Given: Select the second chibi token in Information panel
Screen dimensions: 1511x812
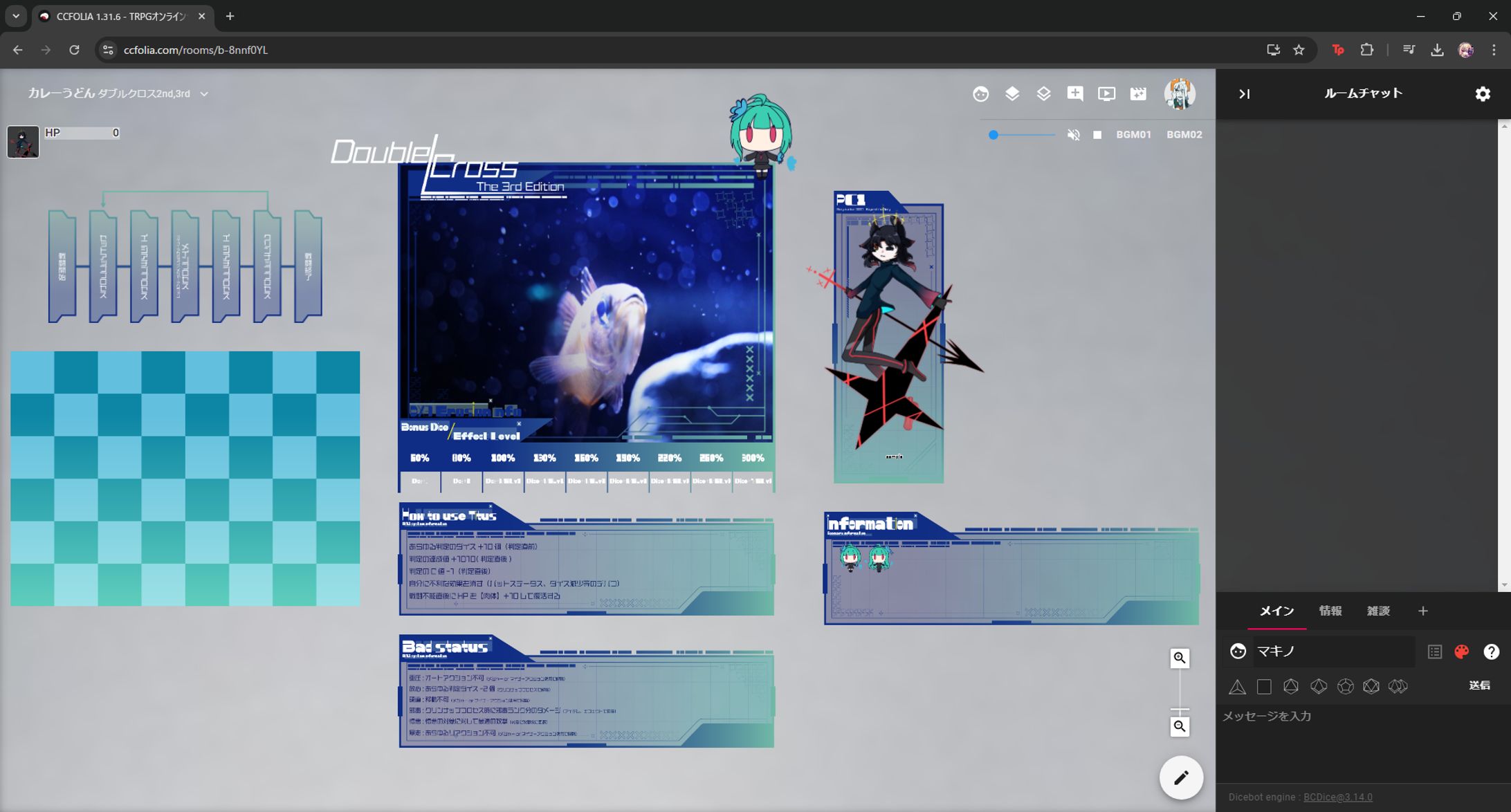Looking at the screenshot, I should (x=879, y=557).
